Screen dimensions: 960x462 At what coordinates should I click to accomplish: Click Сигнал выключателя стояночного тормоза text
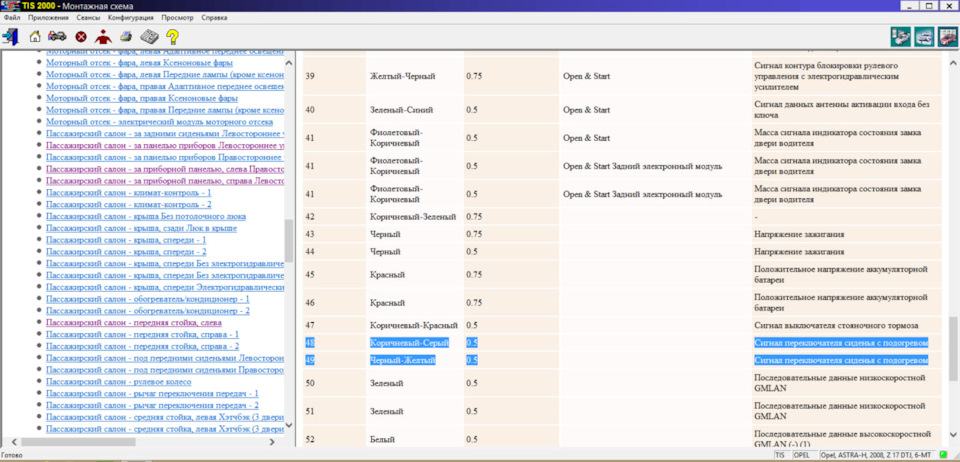click(x=836, y=325)
